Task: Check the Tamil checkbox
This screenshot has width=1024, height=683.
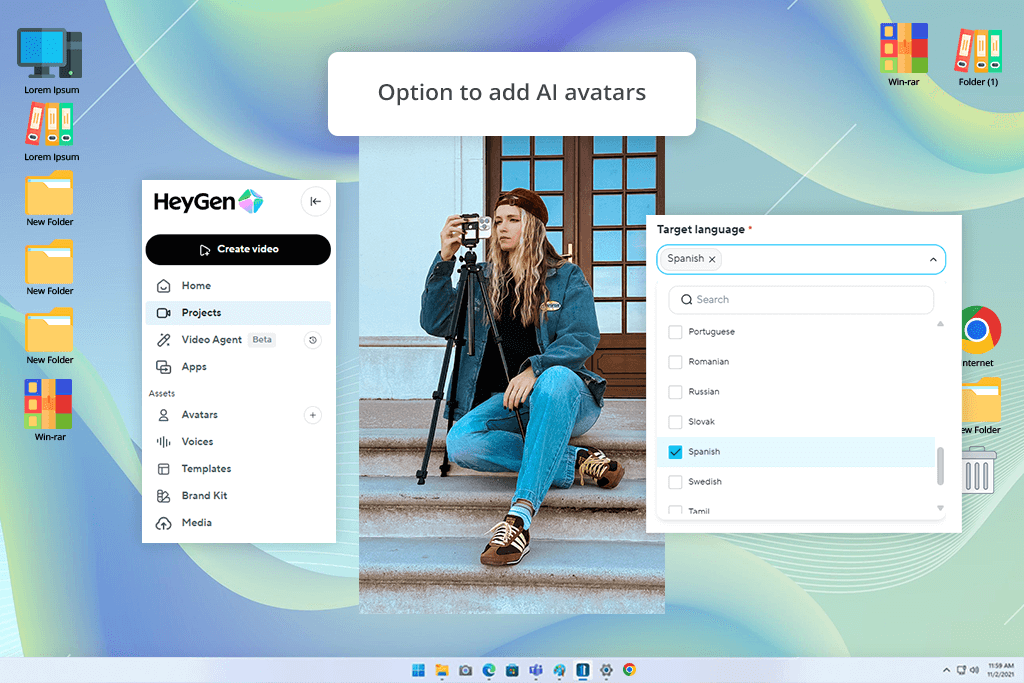Action: pyautogui.click(x=675, y=511)
